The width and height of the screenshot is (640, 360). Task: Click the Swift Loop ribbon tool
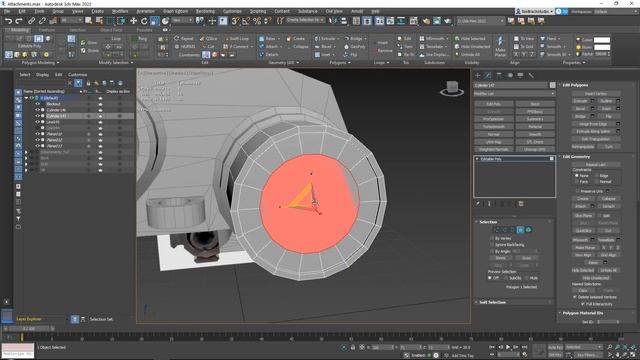click(x=236, y=38)
